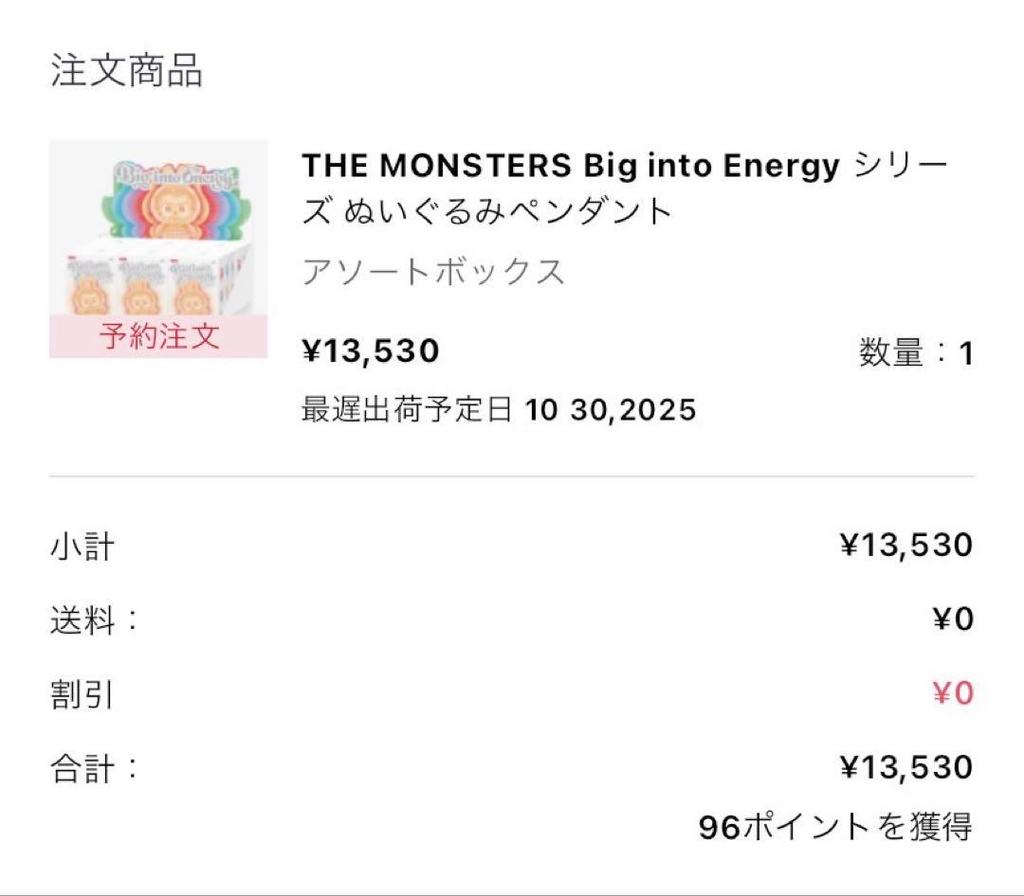The image size is (1024, 896).
Task: Click the 数量：1 quantity indicator
Action: click(x=915, y=353)
